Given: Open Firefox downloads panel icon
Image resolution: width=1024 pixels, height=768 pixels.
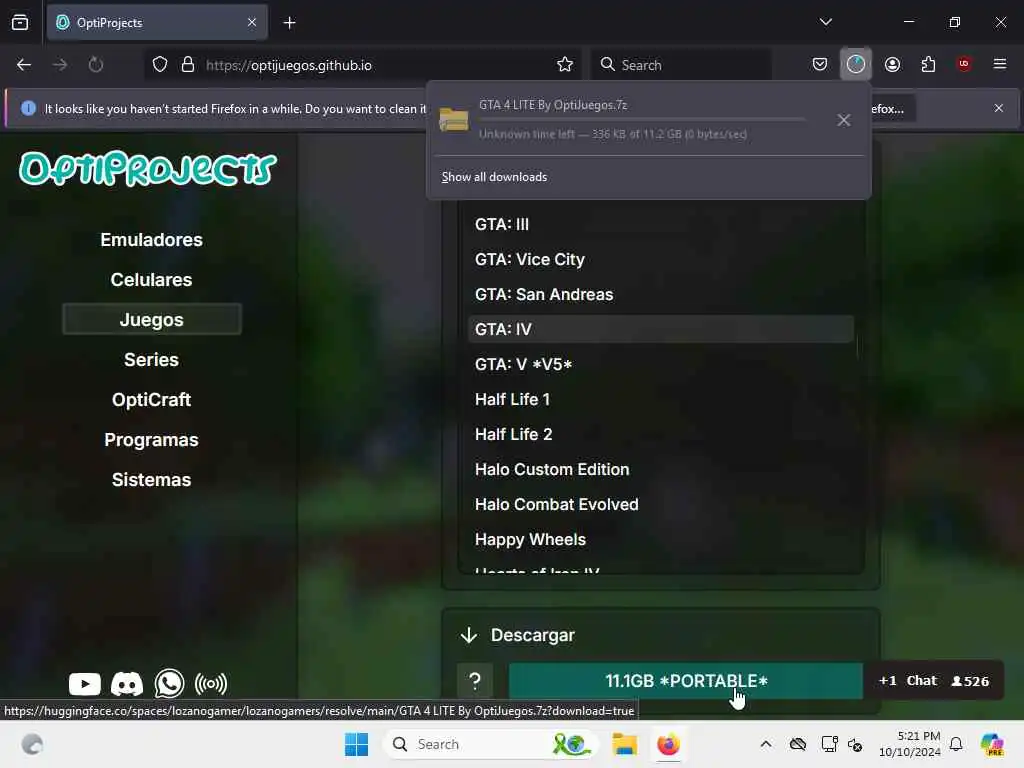Looking at the screenshot, I should click(856, 64).
